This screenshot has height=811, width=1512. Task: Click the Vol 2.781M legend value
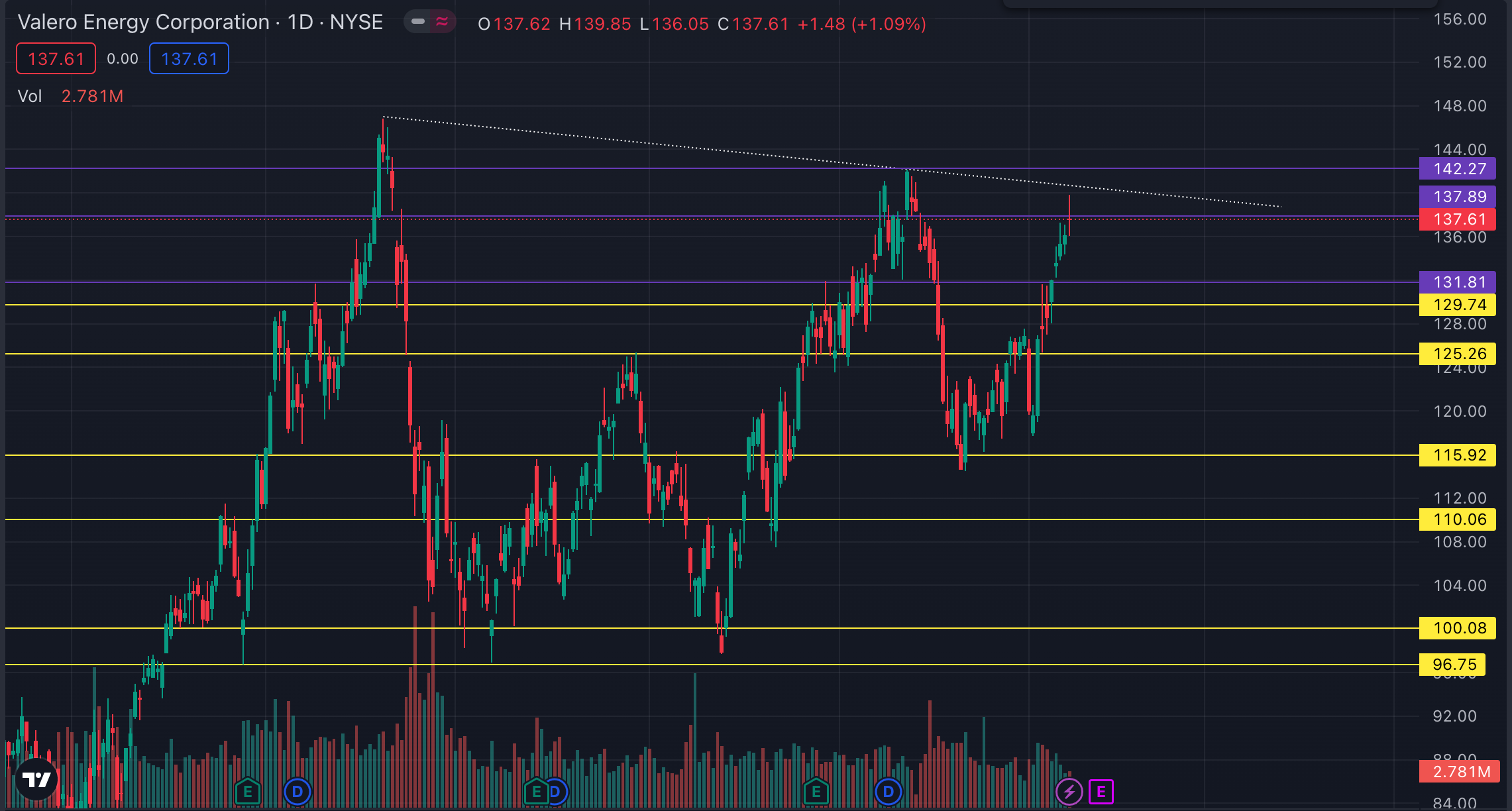pos(92,96)
